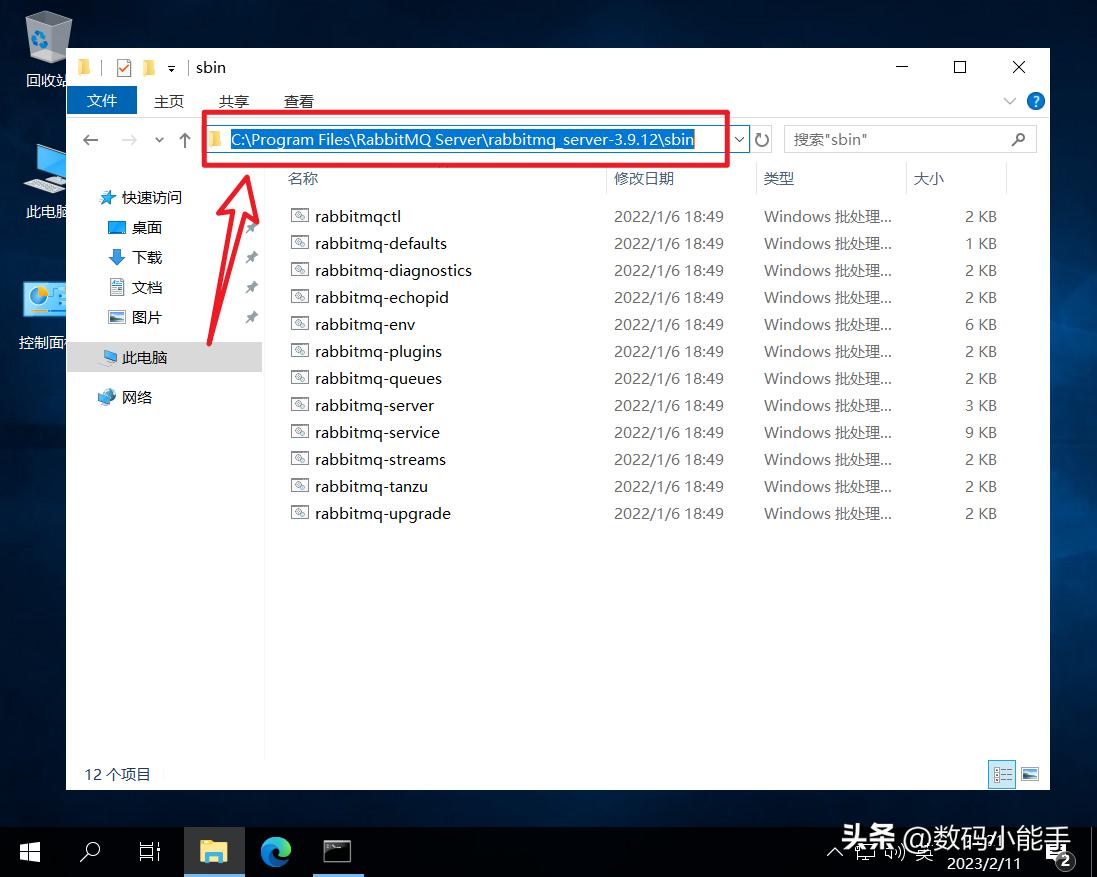Image resolution: width=1097 pixels, height=877 pixels.
Task: Select 此电脑 in the navigation pane
Action: point(145,357)
